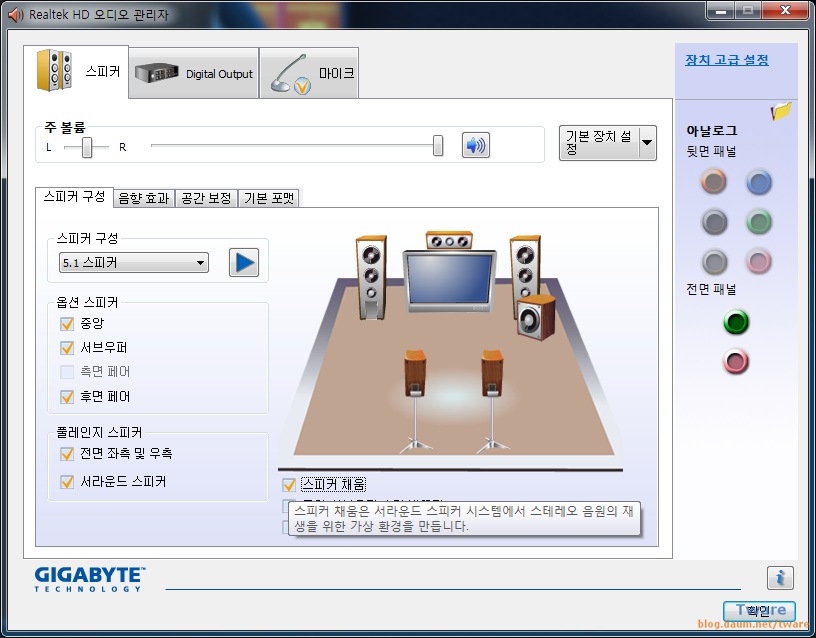Screen dimensions: 816x638
Task: Click the 장치 고급 설정 link
Action: tap(726, 60)
